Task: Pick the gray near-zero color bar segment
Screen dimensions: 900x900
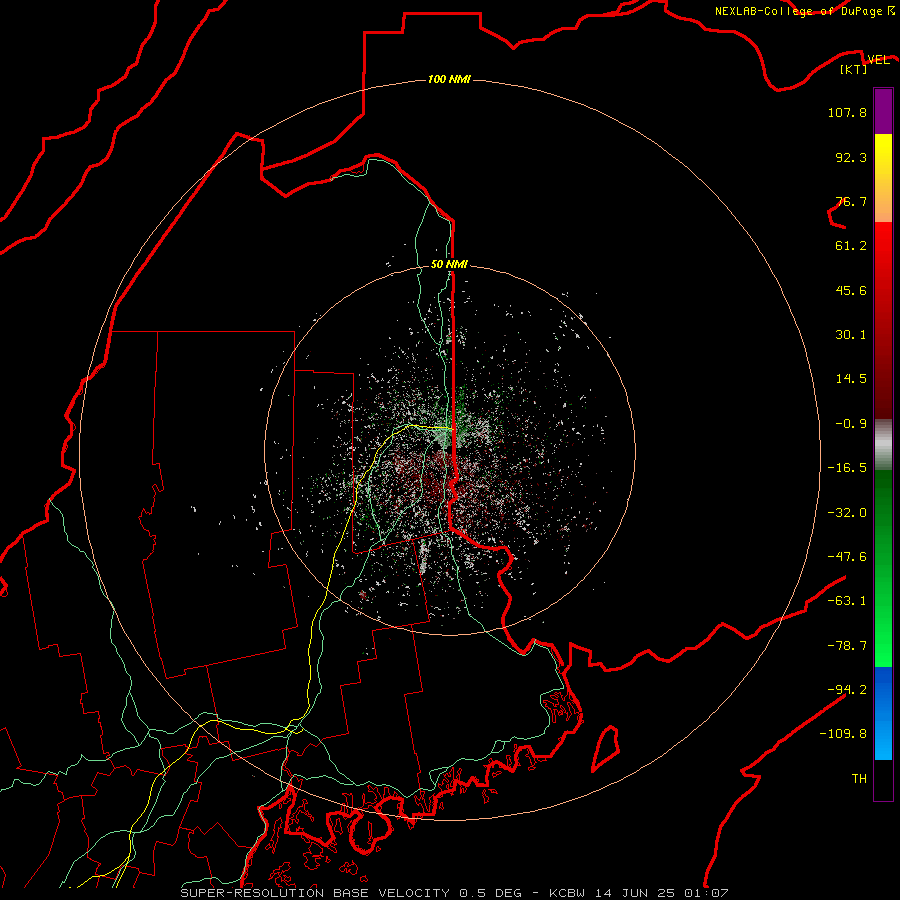Action: (x=883, y=445)
